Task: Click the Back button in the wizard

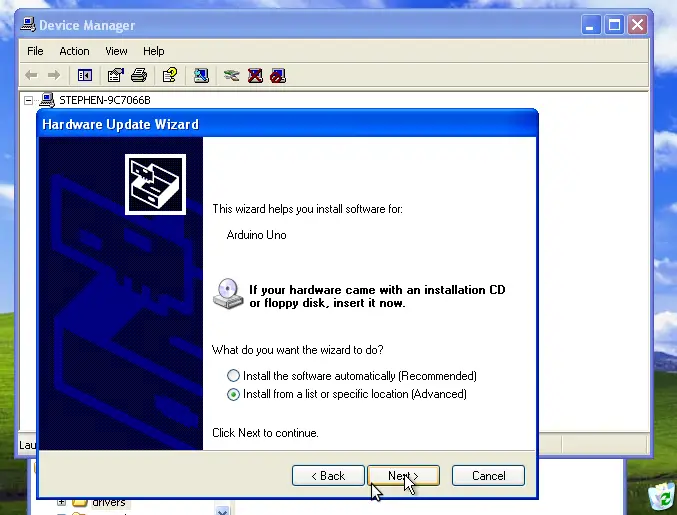Action: [328, 476]
